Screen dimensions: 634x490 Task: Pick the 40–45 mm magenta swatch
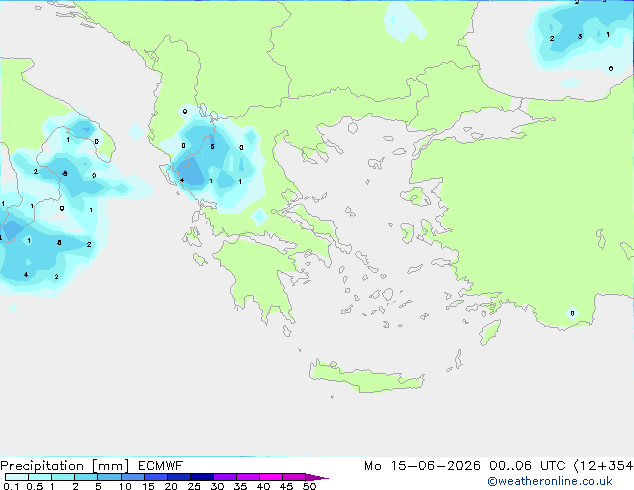pyautogui.click(x=271, y=477)
